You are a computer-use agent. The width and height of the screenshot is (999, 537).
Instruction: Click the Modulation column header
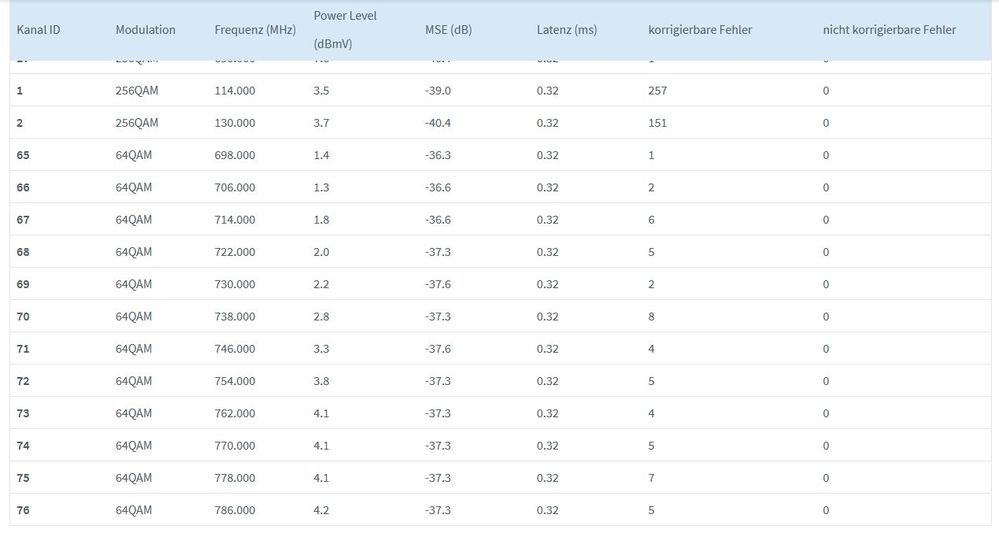click(145, 30)
